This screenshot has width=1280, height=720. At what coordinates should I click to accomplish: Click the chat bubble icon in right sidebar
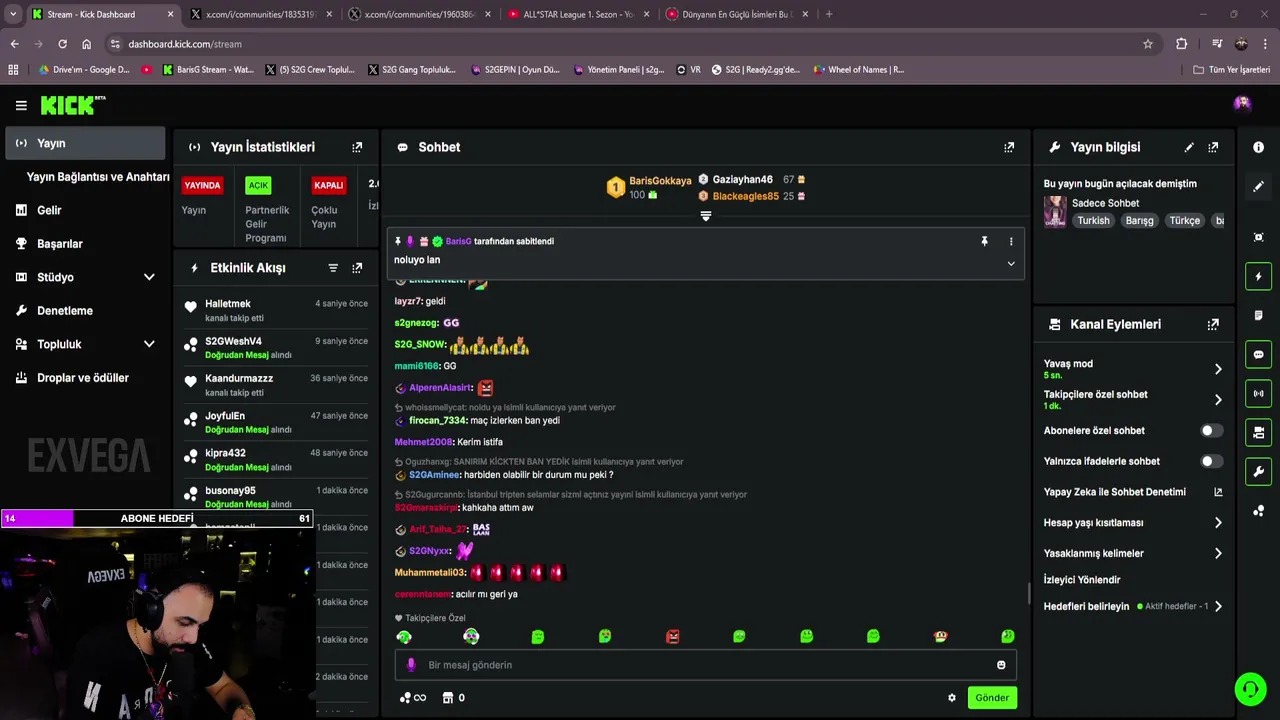click(x=1258, y=354)
